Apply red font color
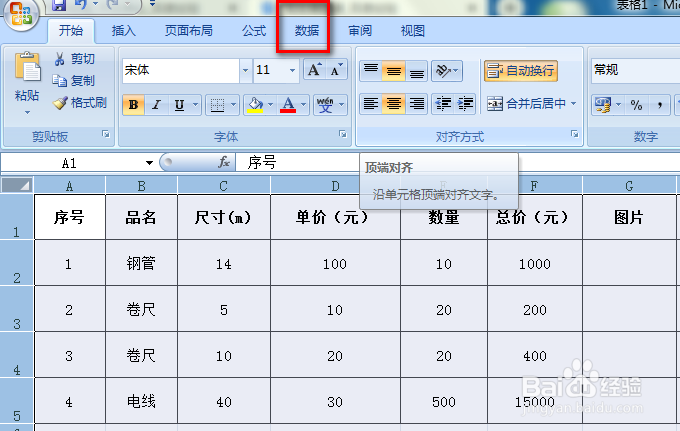 tap(288, 105)
